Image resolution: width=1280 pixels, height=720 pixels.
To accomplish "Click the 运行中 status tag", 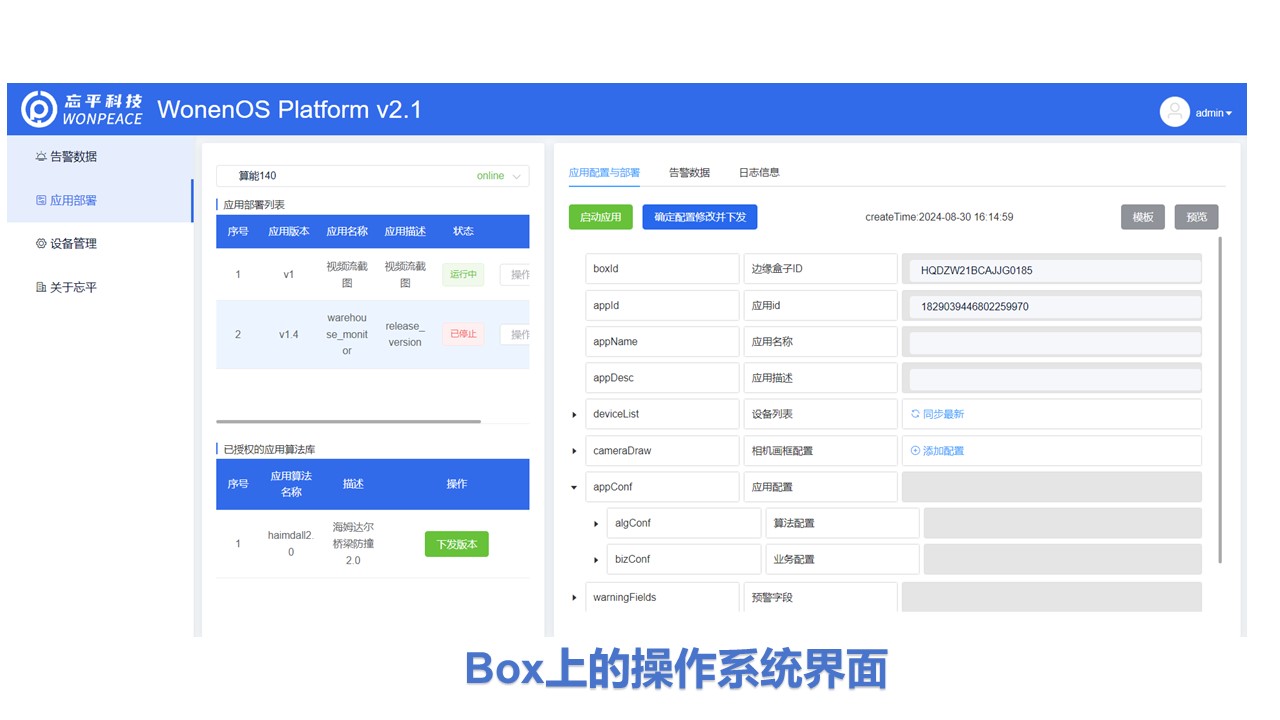I will 463,274.
